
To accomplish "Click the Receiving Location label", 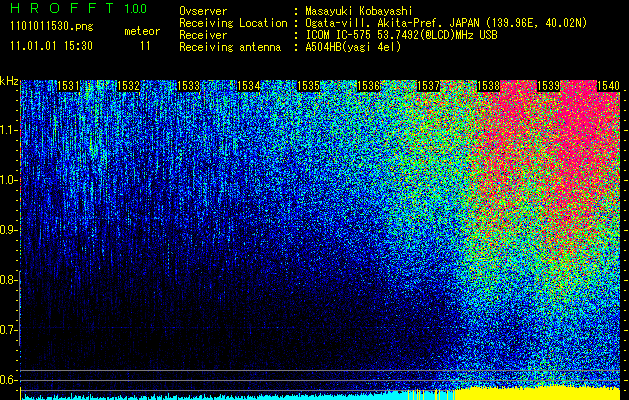I will [233, 23].
